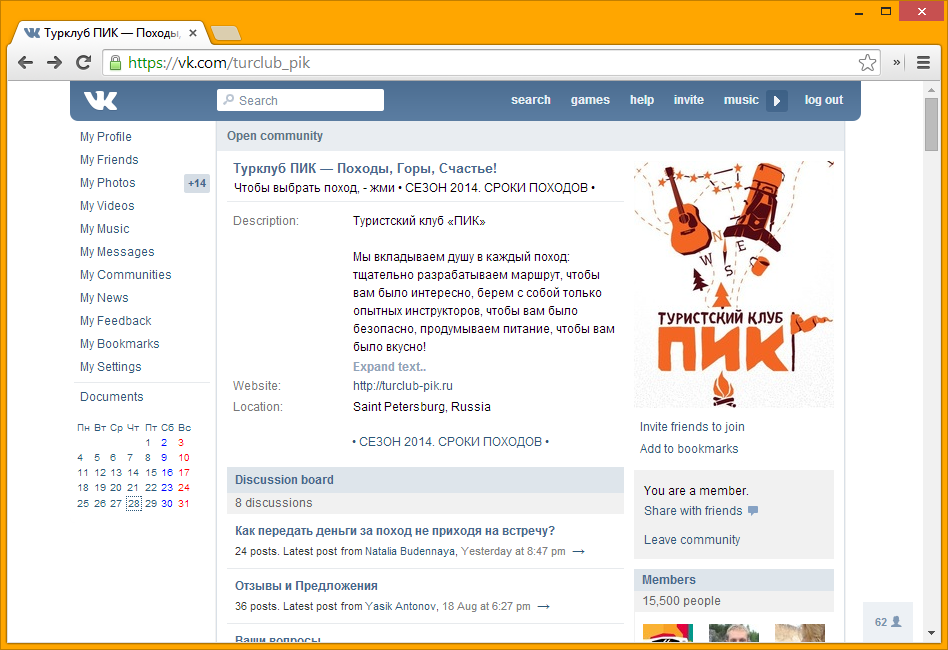Open My Feedback
This screenshot has width=948, height=650.
coord(115,320)
